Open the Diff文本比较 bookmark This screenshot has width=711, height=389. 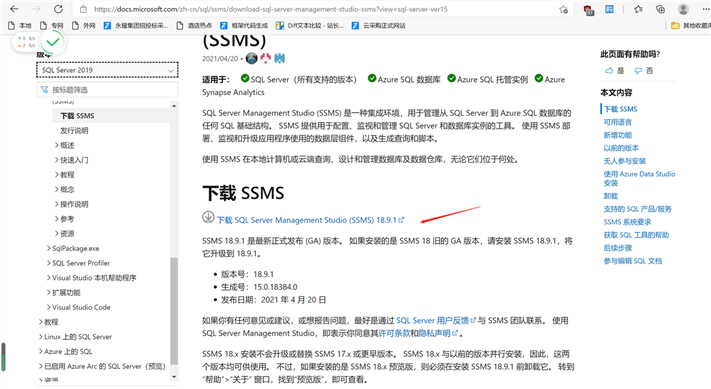coord(310,25)
